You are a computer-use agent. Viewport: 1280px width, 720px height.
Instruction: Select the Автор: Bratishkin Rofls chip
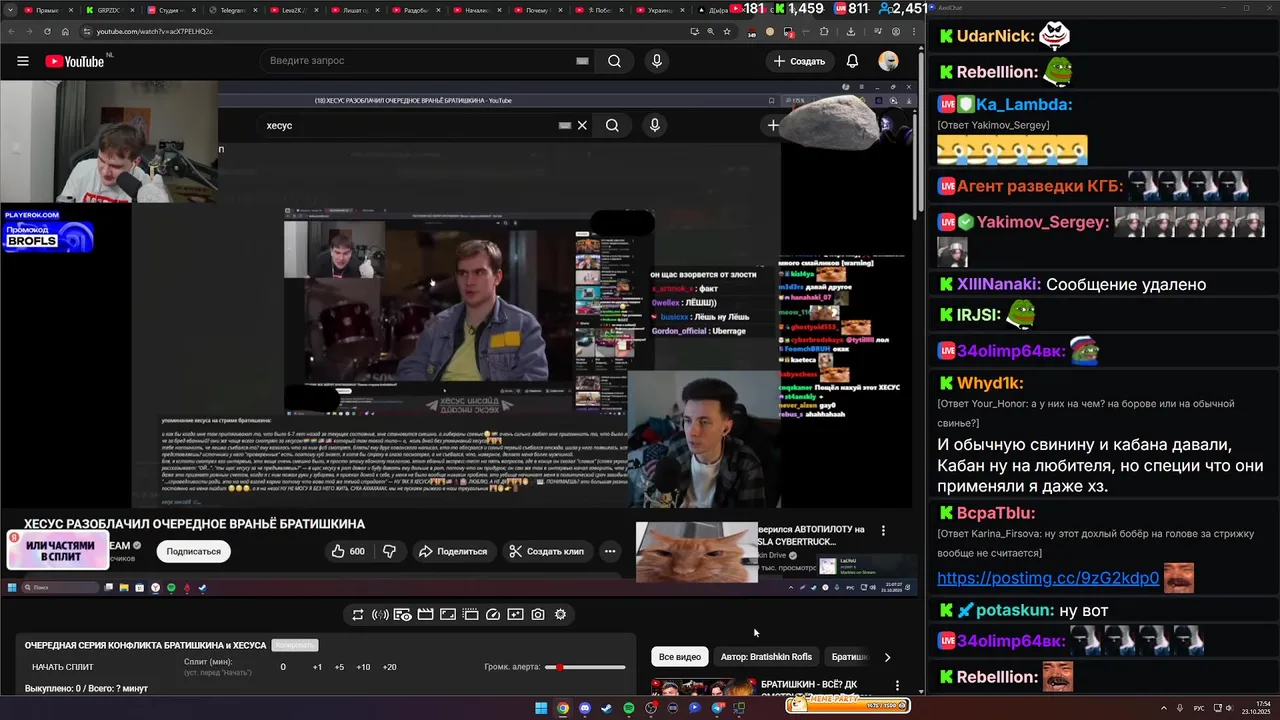[766, 657]
